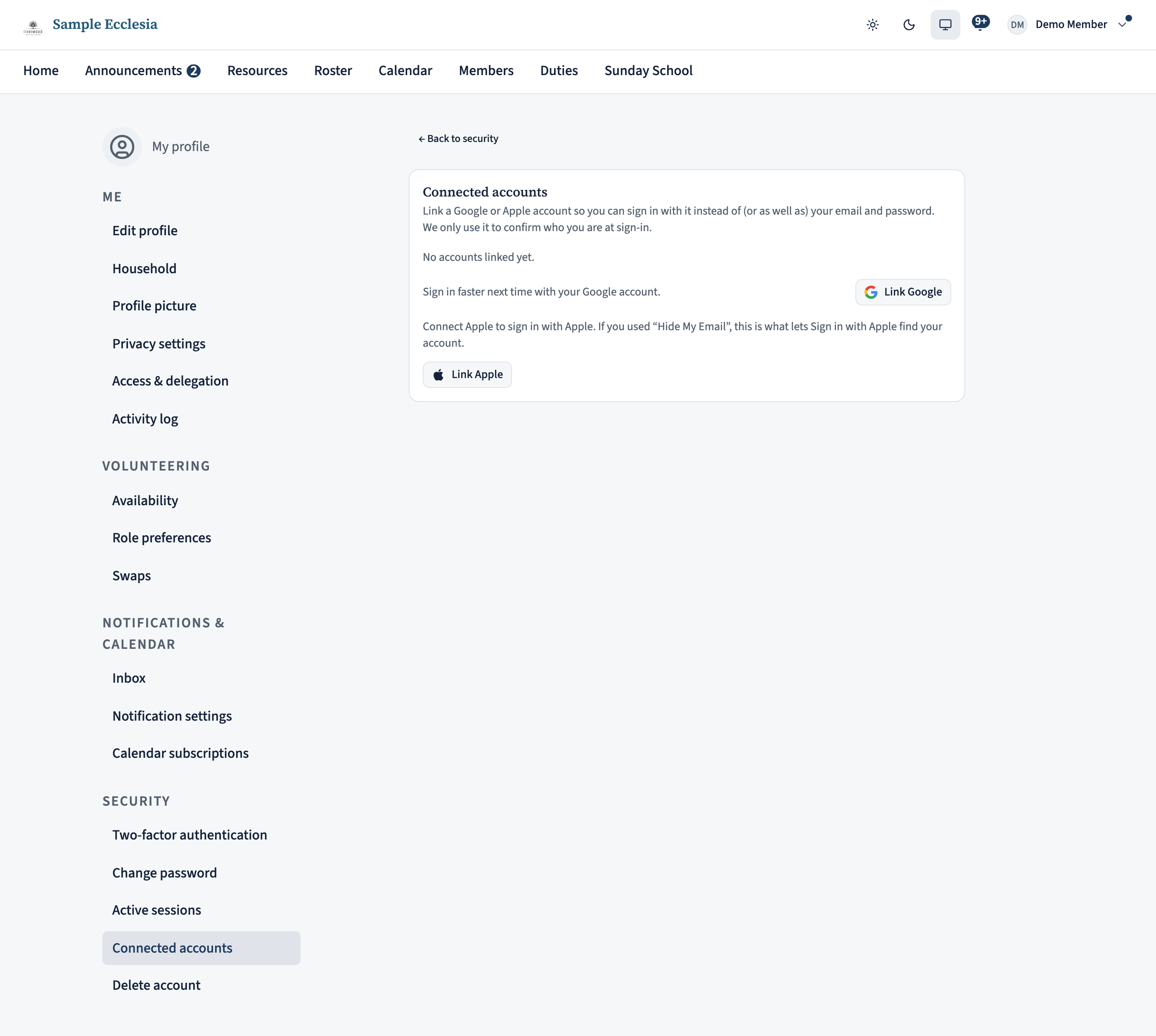Open Edit profile in sidebar
This screenshot has width=1156, height=1036.
coord(201,231)
